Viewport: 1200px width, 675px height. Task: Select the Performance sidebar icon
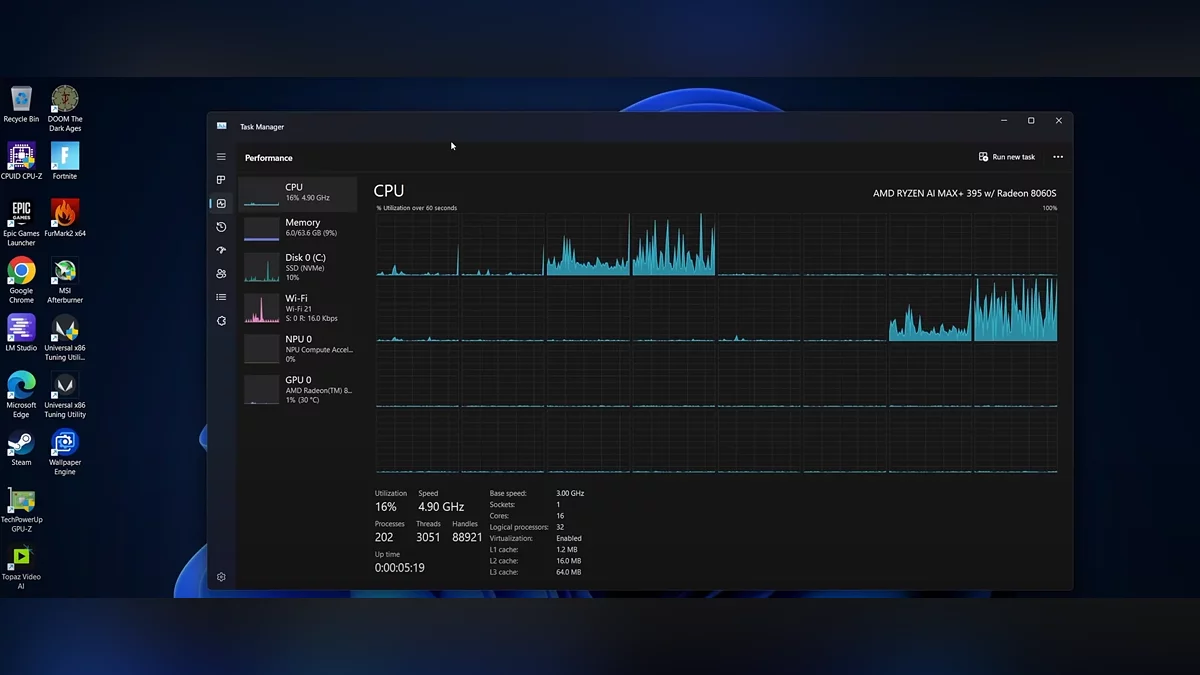(221, 204)
